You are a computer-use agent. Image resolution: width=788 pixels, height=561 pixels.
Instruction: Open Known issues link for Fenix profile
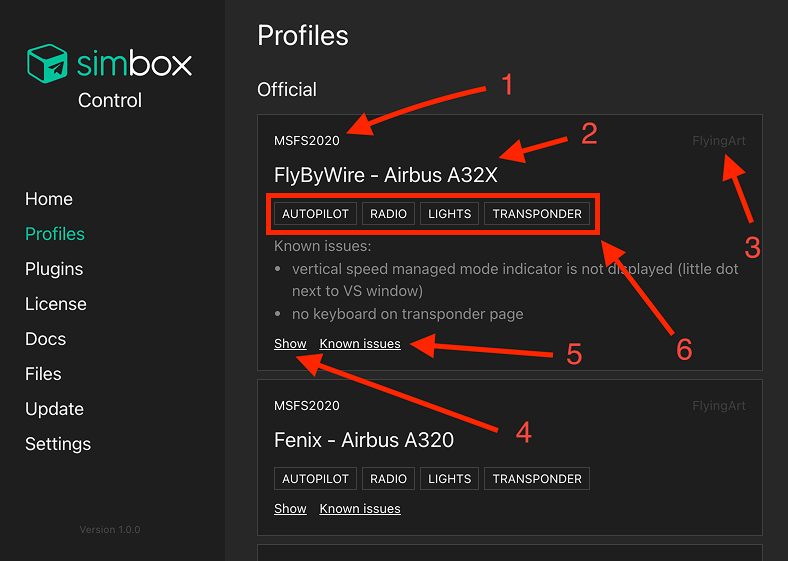tap(360, 508)
